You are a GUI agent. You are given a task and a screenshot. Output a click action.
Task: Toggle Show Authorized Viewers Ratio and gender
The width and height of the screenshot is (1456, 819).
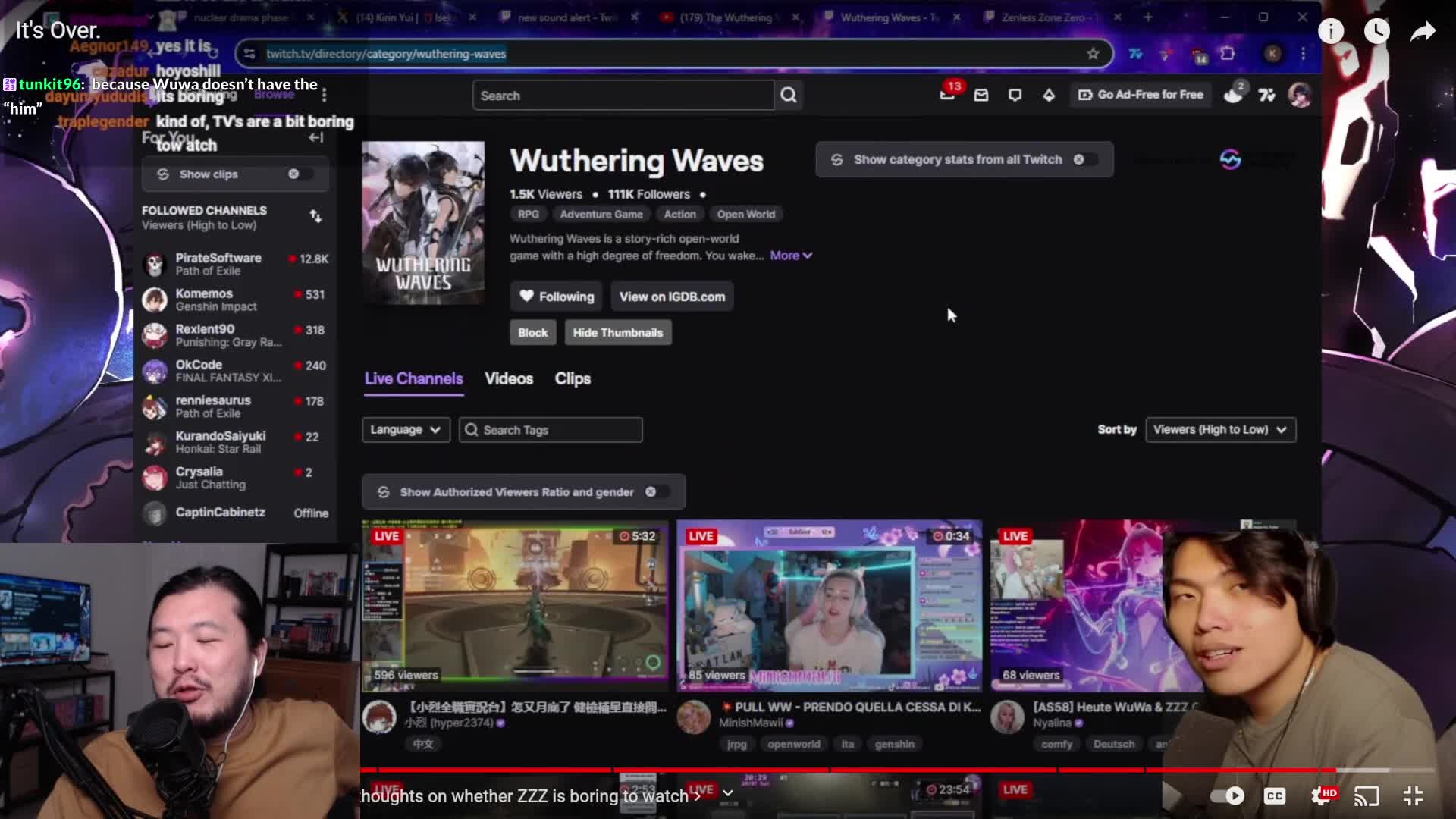pyautogui.click(x=657, y=492)
